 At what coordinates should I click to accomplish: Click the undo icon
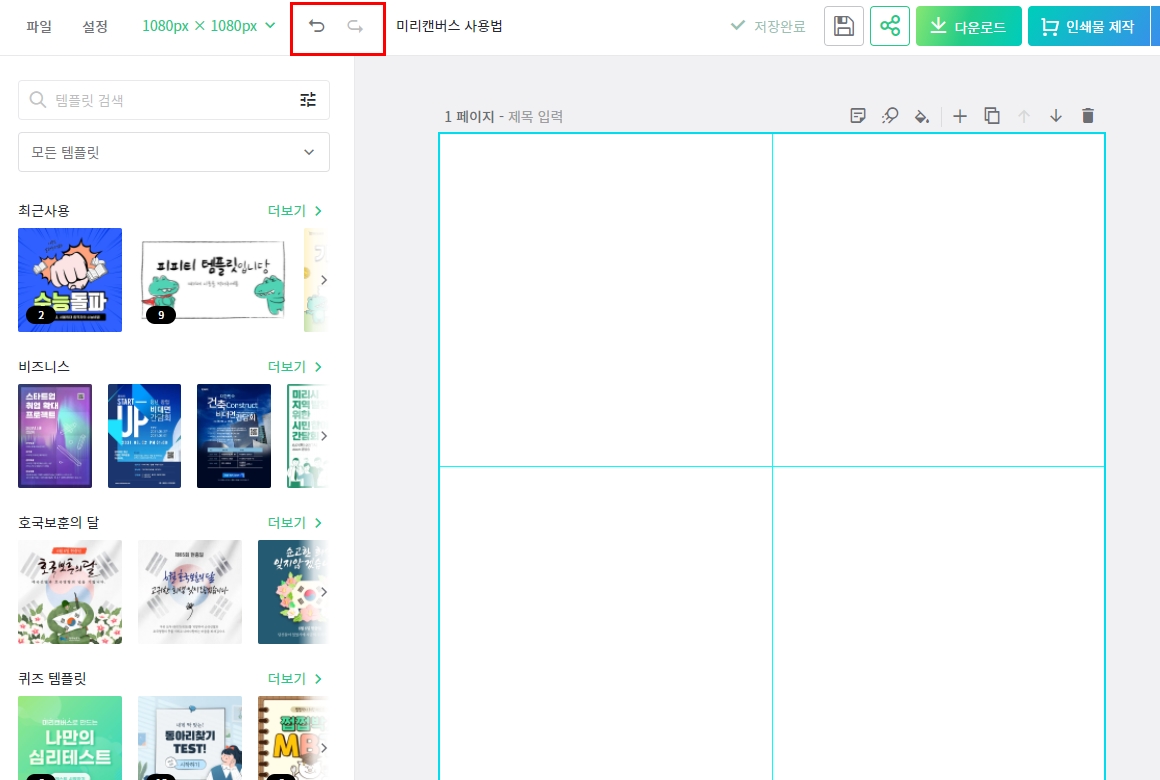(x=317, y=26)
